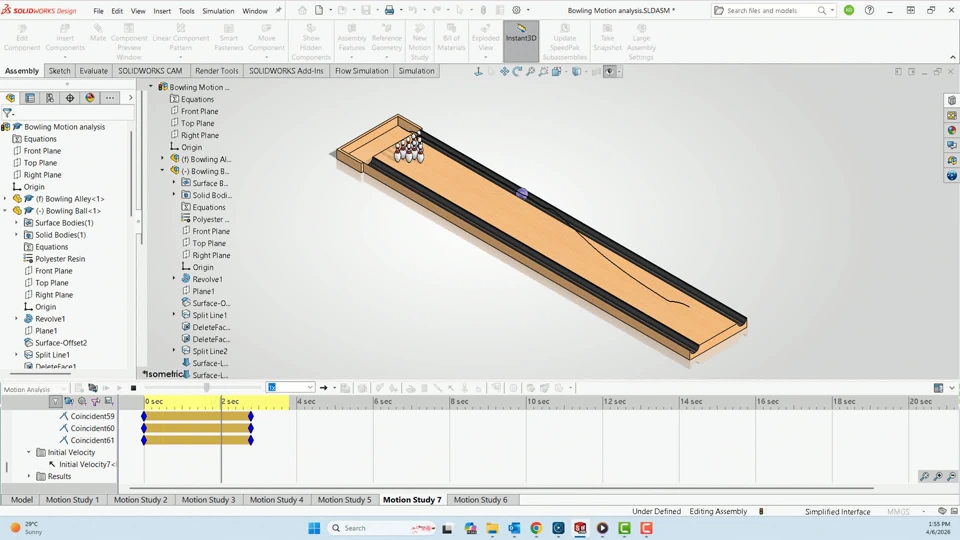Viewport: 960px width, 540px height.
Task: Click the user account avatar button
Action: [849, 10]
